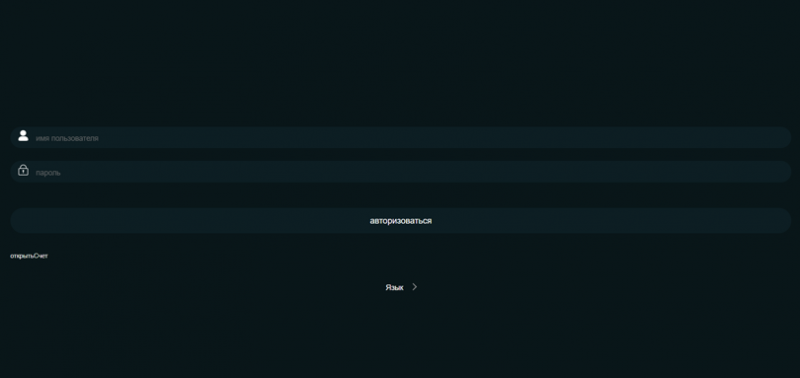The height and width of the screenshot is (378, 800).
Task: Select the password field via lock icon
Action: click(x=23, y=170)
